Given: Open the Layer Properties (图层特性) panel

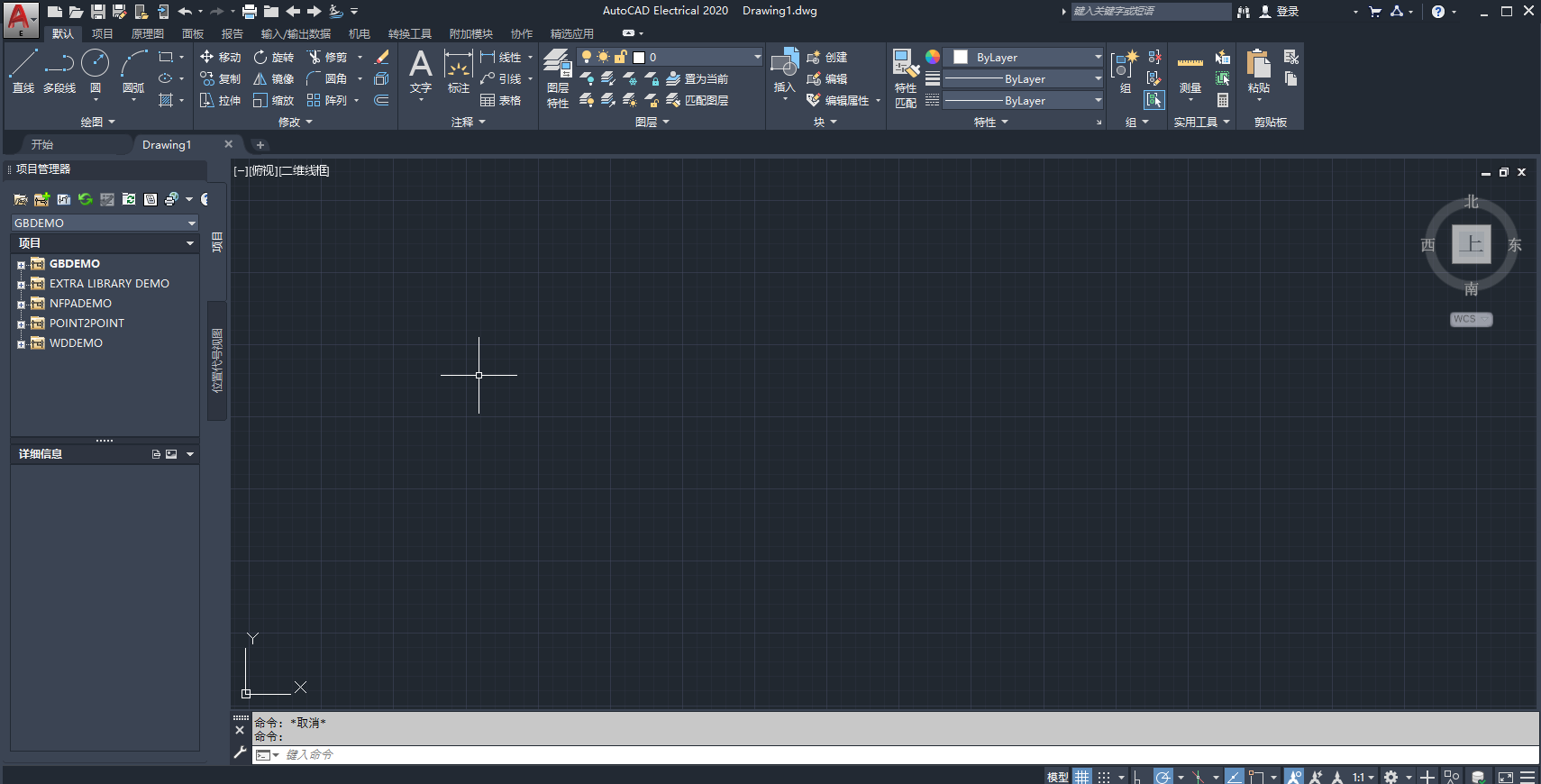Looking at the screenshot, I should pos(558,77).
